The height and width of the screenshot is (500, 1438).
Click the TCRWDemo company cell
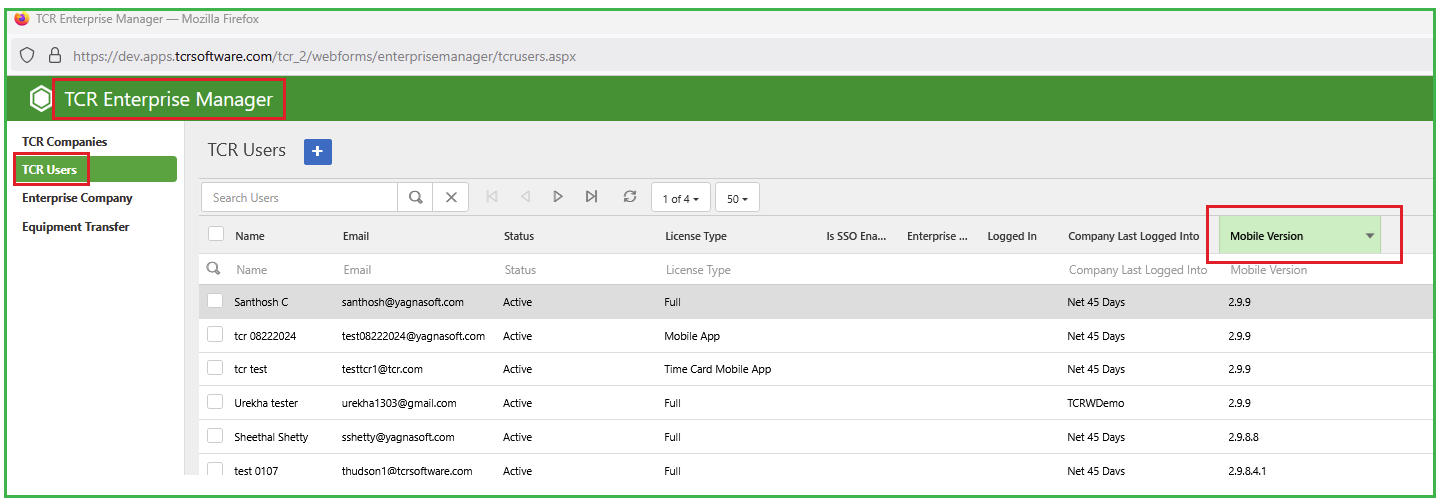click(1098, 403)
